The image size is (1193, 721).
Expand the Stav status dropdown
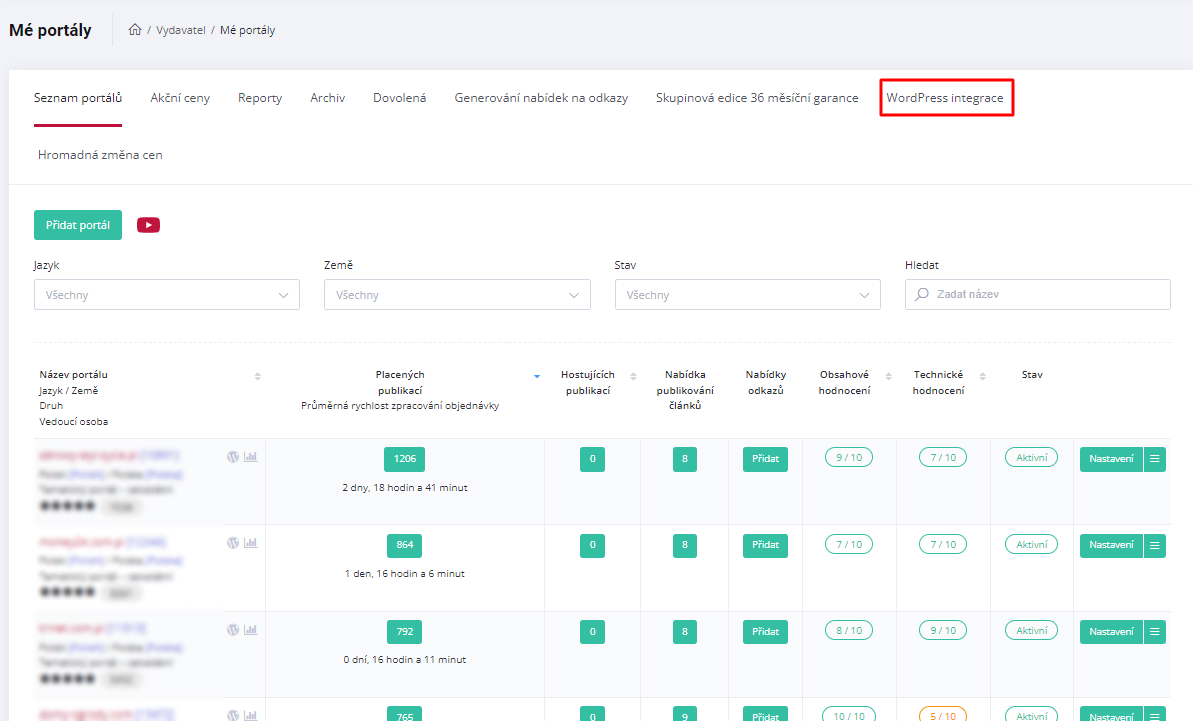tap(747, 295)
